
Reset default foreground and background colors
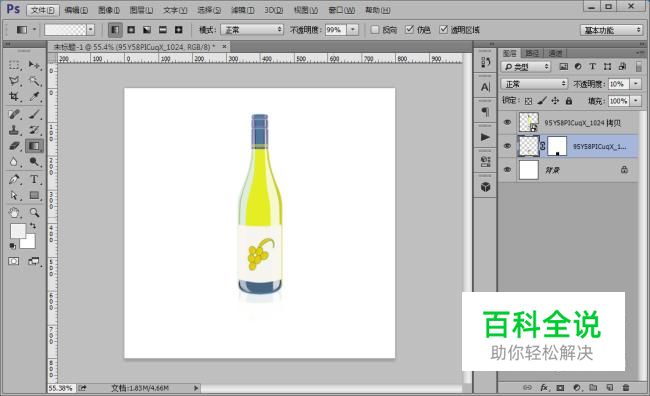point(13,246)
